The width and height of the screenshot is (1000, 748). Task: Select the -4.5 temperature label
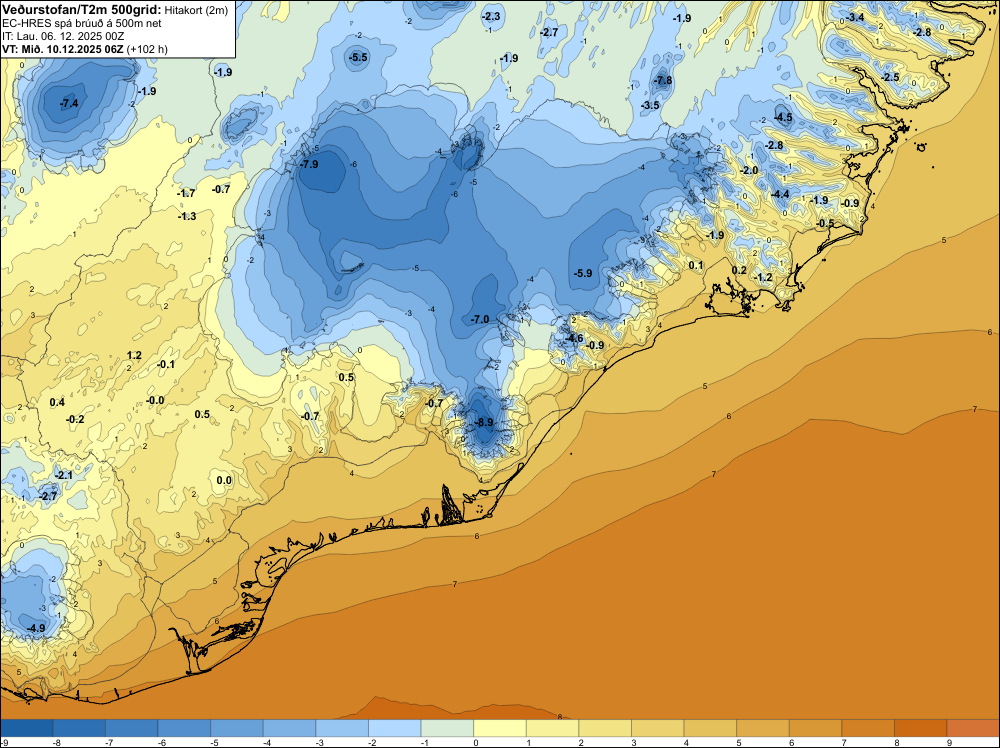pyautogui.click(x=783, y=117)
